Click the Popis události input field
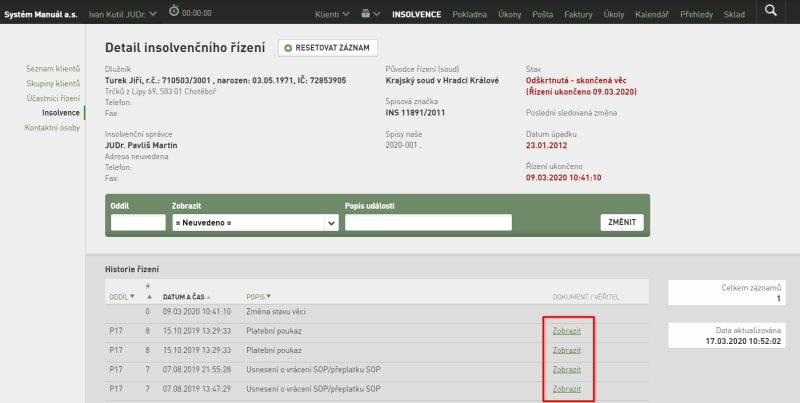This screenshot has width=800, height=403. click(428, 223)
